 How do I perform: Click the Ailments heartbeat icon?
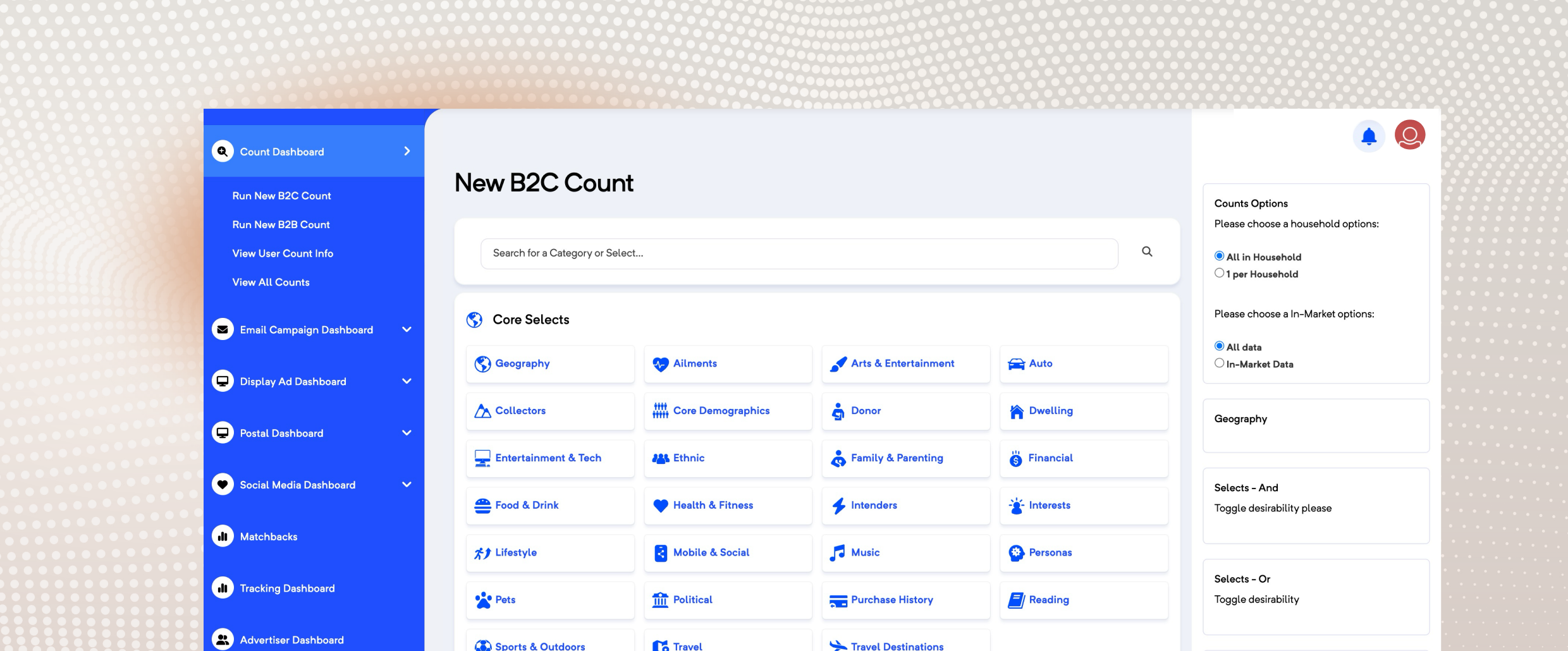pyautogui.click(x=660, y=364)
